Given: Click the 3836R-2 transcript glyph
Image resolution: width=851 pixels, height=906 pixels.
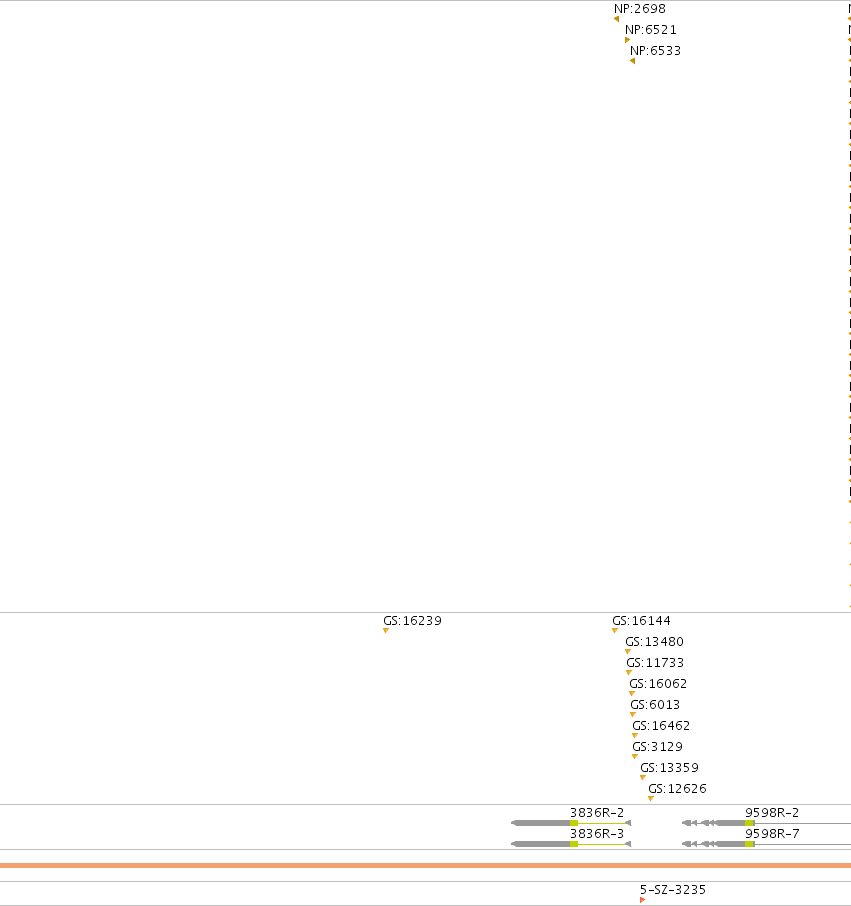Looking at the screenshot, I should click(x=571, y=823).
